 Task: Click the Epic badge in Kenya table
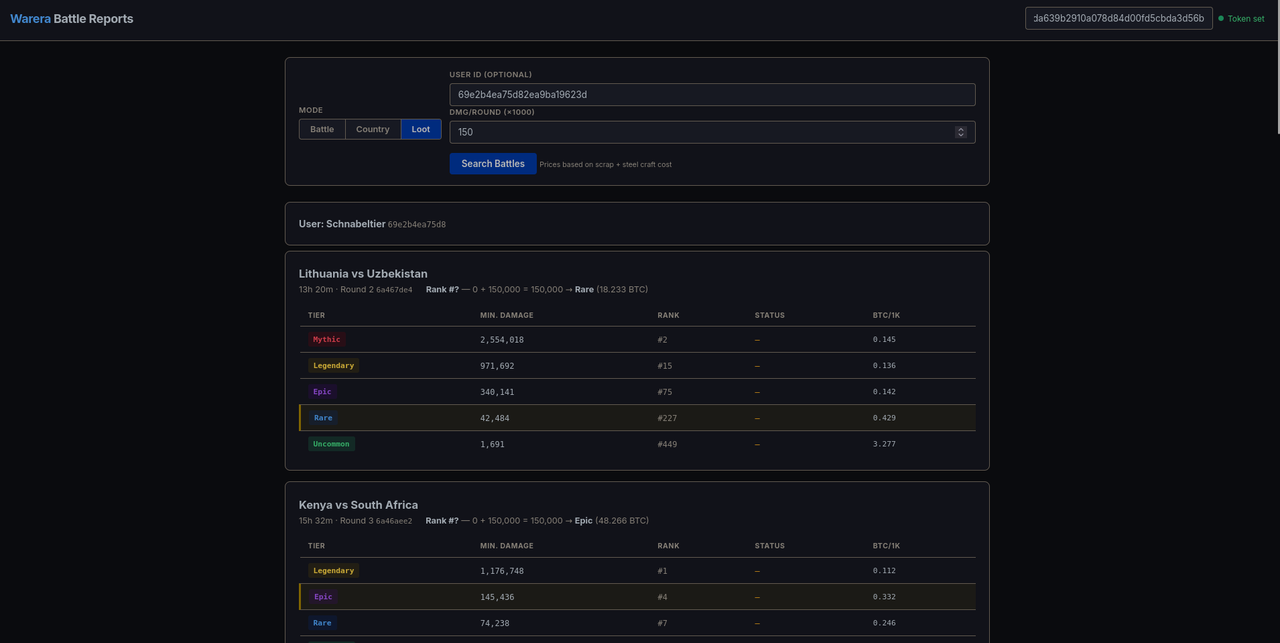(323, 597)
